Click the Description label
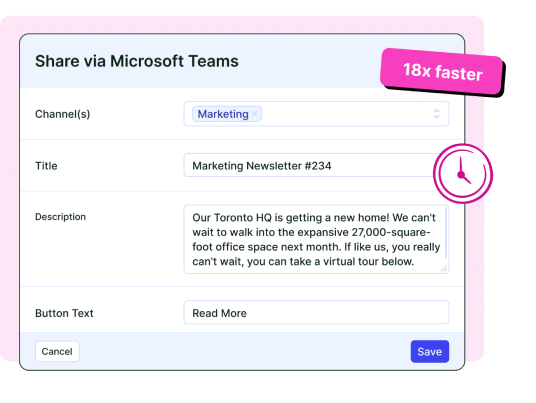 [x=61, y=217]
